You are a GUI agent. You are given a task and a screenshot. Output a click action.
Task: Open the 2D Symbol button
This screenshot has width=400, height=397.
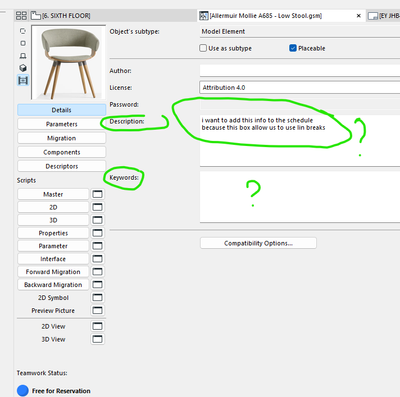(53, 297)
